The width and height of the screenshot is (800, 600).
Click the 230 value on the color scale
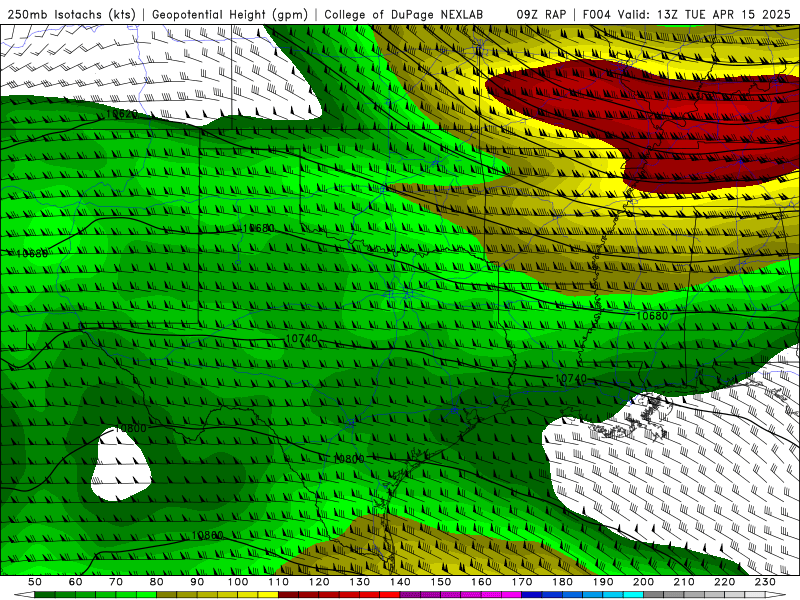click(x=765, y=582)
